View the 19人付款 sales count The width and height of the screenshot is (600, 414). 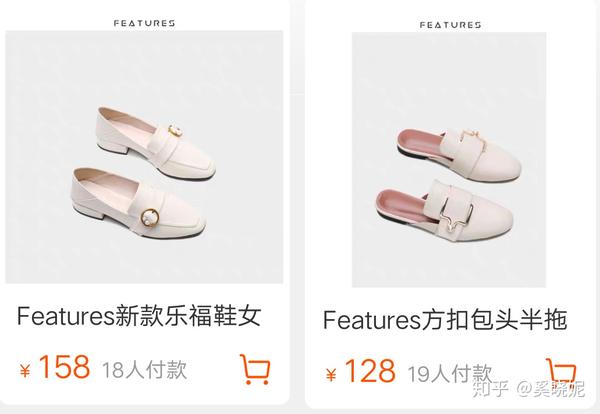click(450, 373)
